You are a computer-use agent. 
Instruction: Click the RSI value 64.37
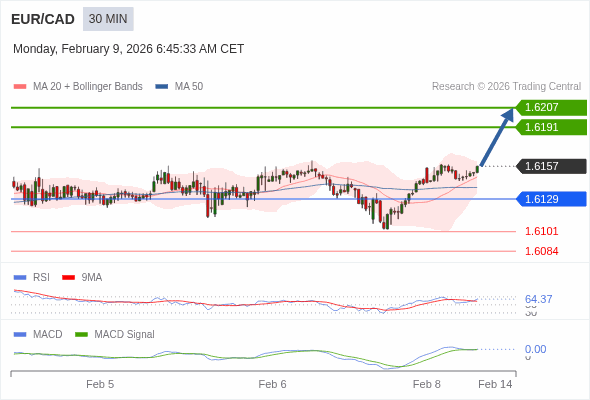coord(538,299)
